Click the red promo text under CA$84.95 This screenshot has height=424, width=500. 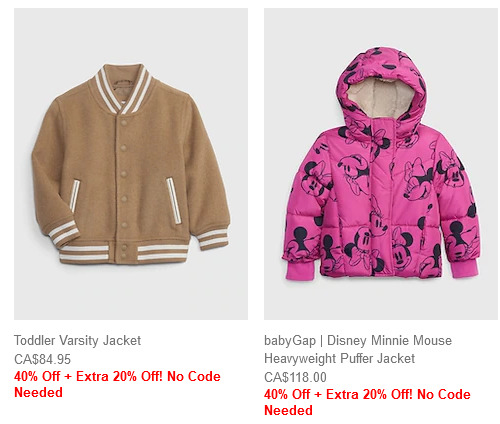[x=117, y=384]
